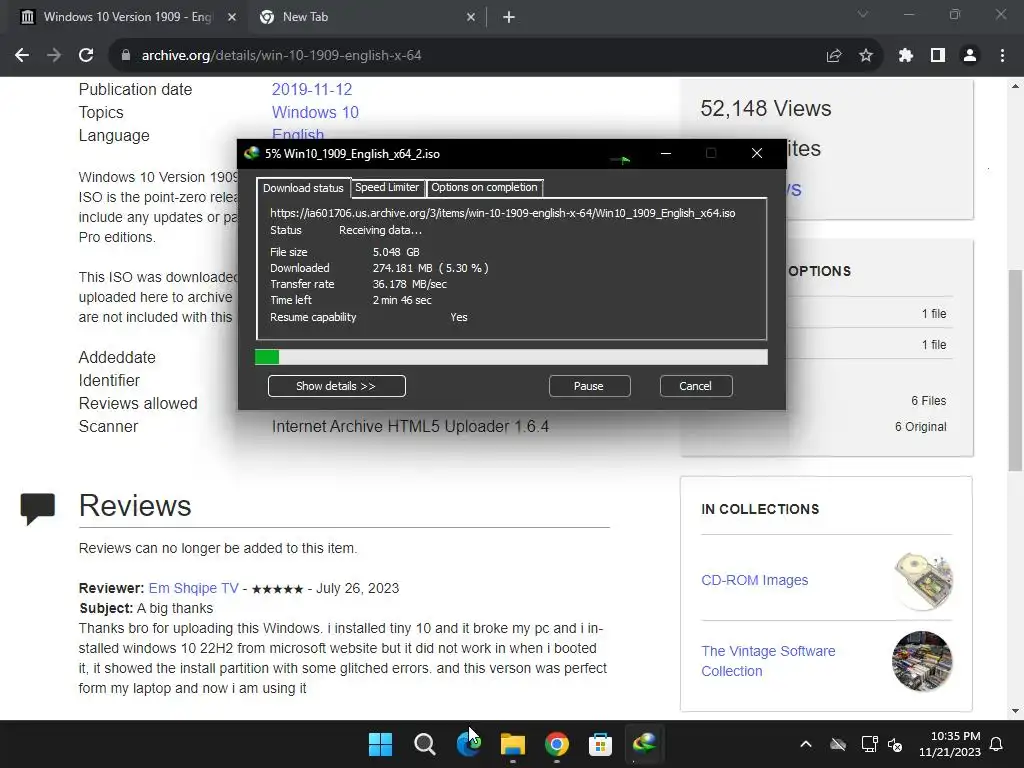Click the Vintage Software Collection thumbnail
The image size is (1024, 768).
pyautogui.click(x=922, y=661)
